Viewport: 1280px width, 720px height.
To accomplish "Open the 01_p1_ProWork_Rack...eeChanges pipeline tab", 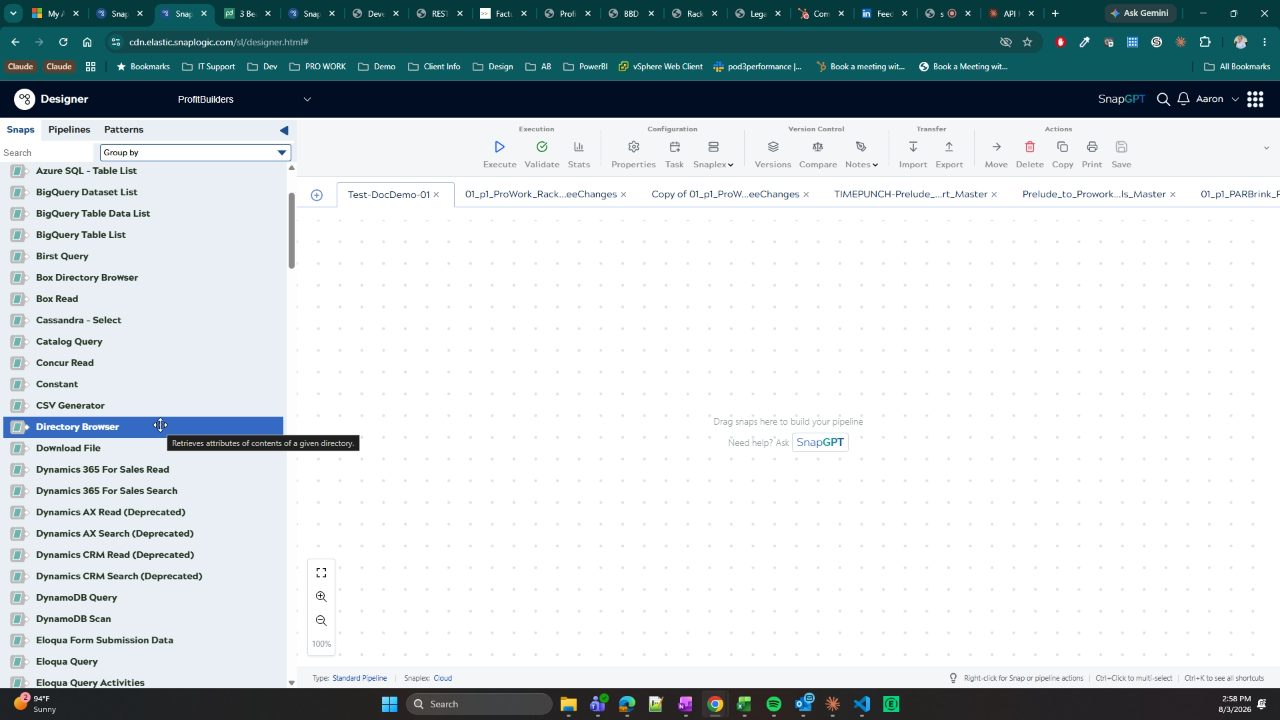I will tap(541, 194).
